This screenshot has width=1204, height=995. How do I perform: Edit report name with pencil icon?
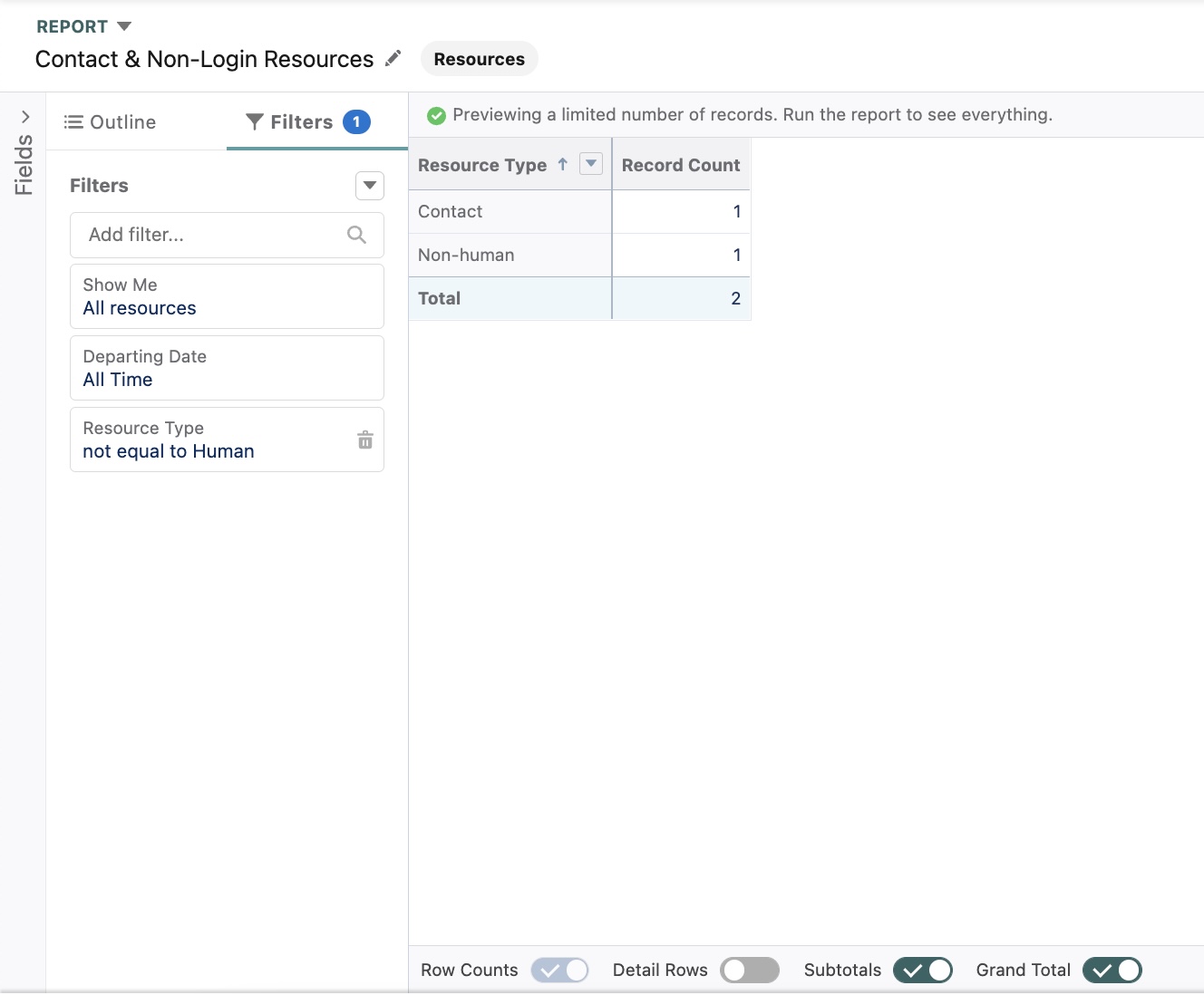393,58
